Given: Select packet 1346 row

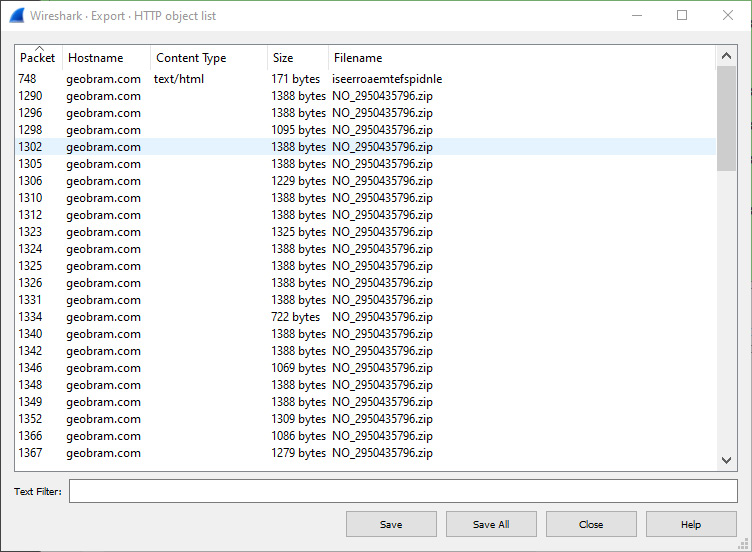Looking at the screenshot, I should (x=365, y=368).
